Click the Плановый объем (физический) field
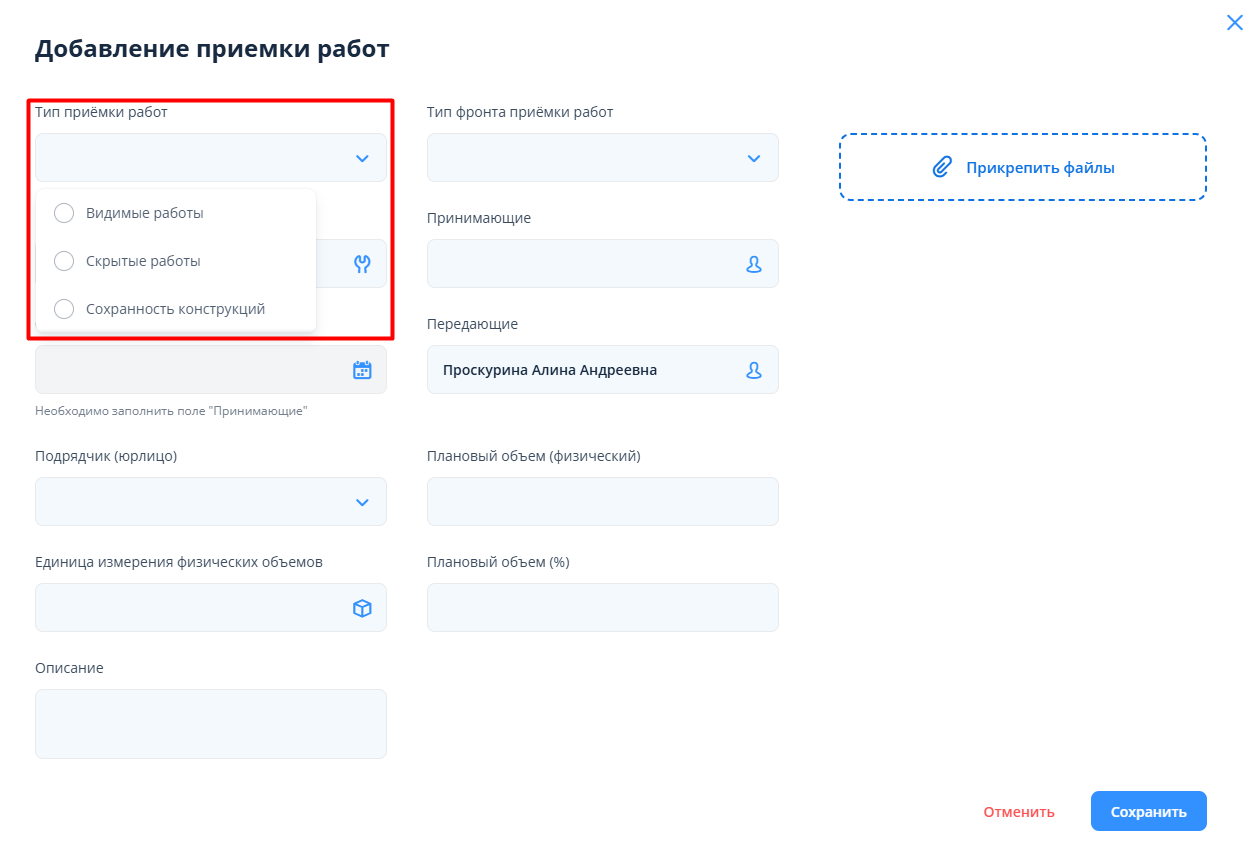This screenshot has width=1252, height=852. pyautogui.click(x=602, y=502)
